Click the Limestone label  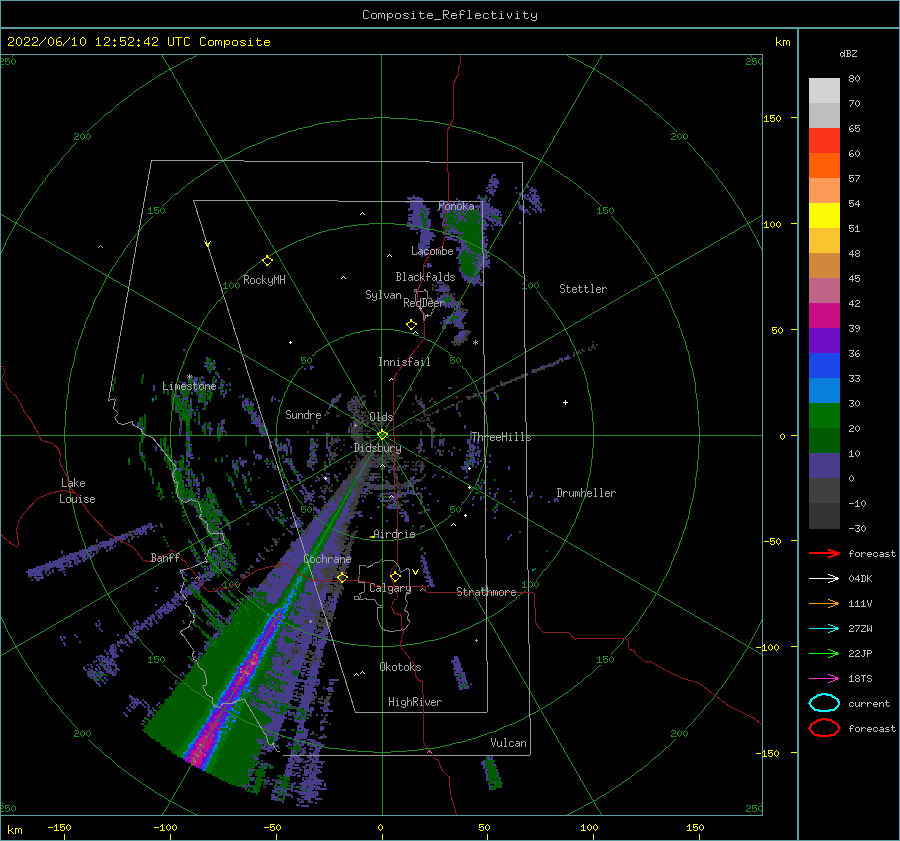pyautogui.click(x=189, y=386)
